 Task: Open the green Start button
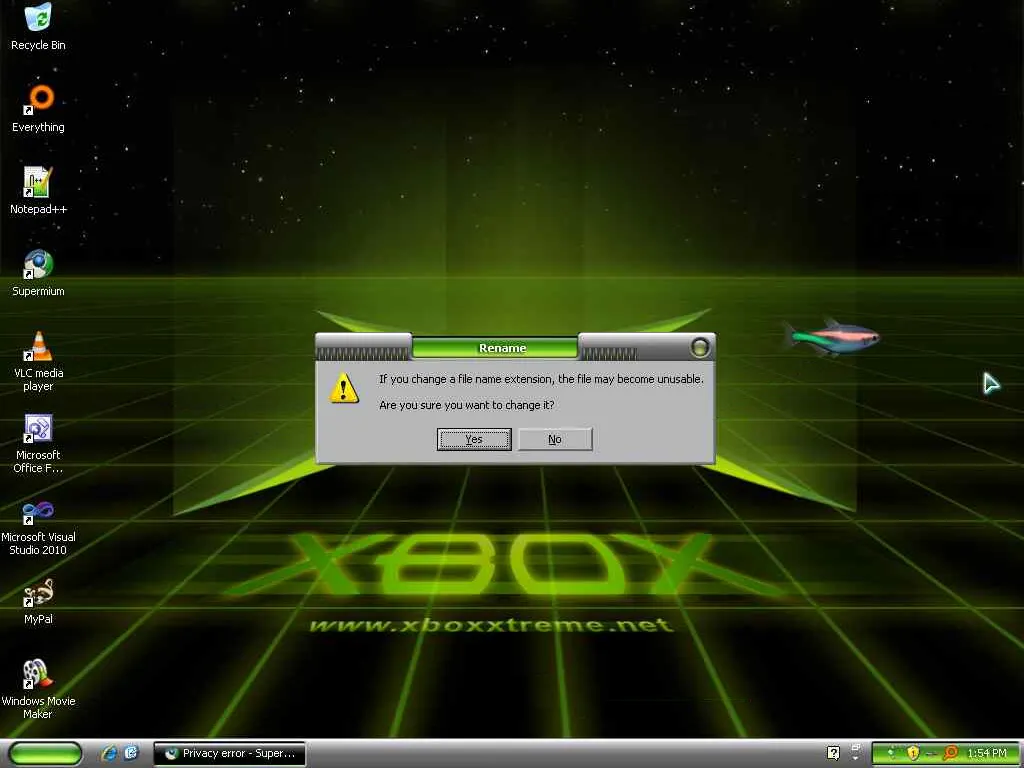click(x=46, y=754)
